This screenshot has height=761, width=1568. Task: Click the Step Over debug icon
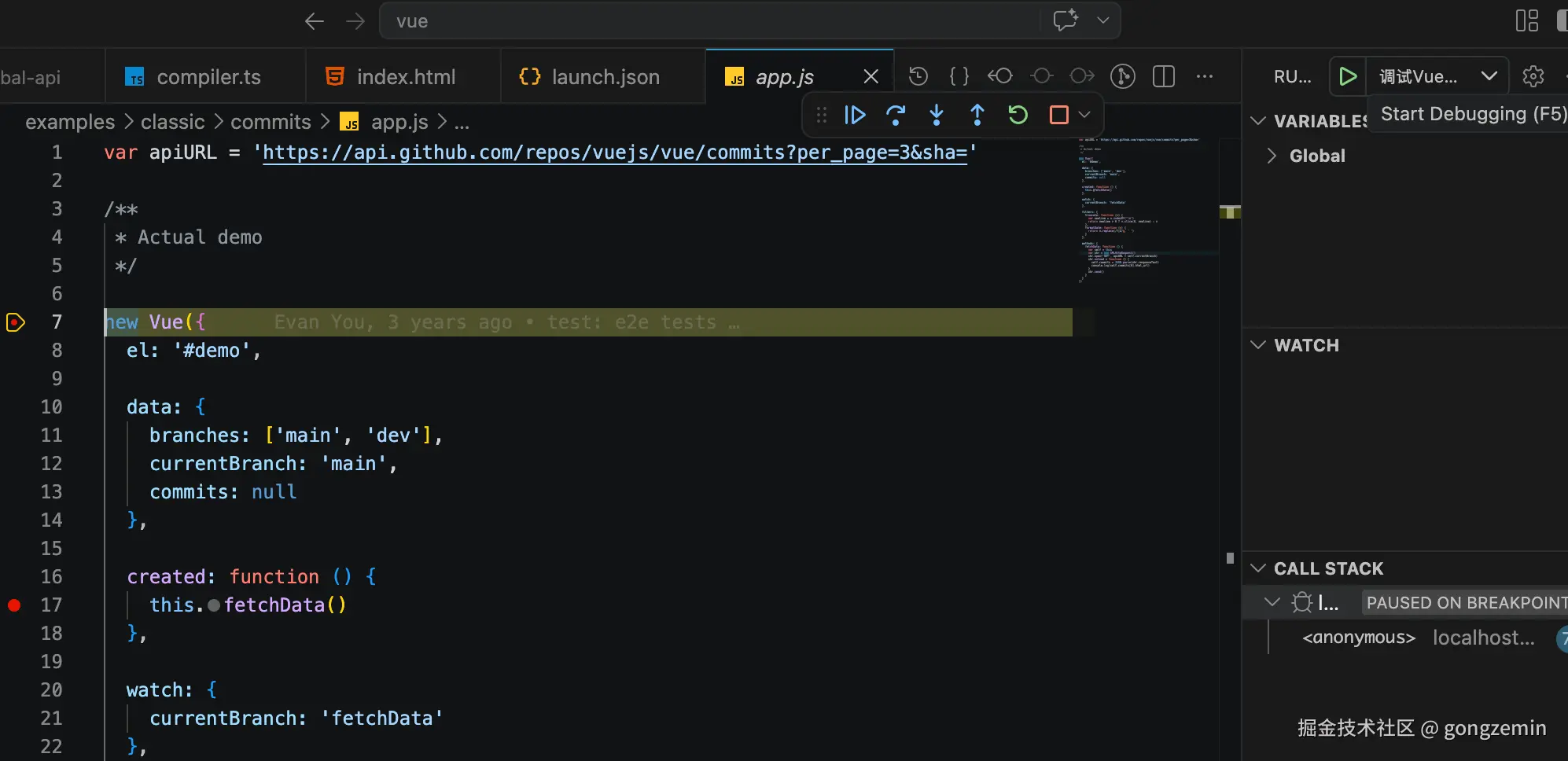point(896,116)
